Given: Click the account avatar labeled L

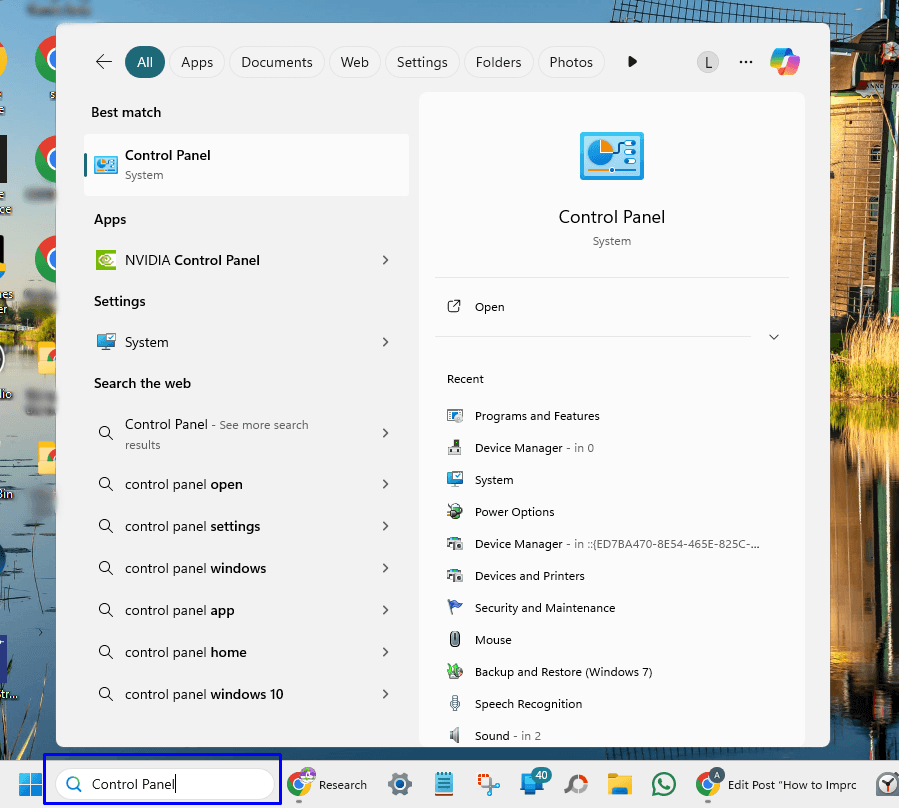Looking at the screenshot, I should (x=708, y=62).
